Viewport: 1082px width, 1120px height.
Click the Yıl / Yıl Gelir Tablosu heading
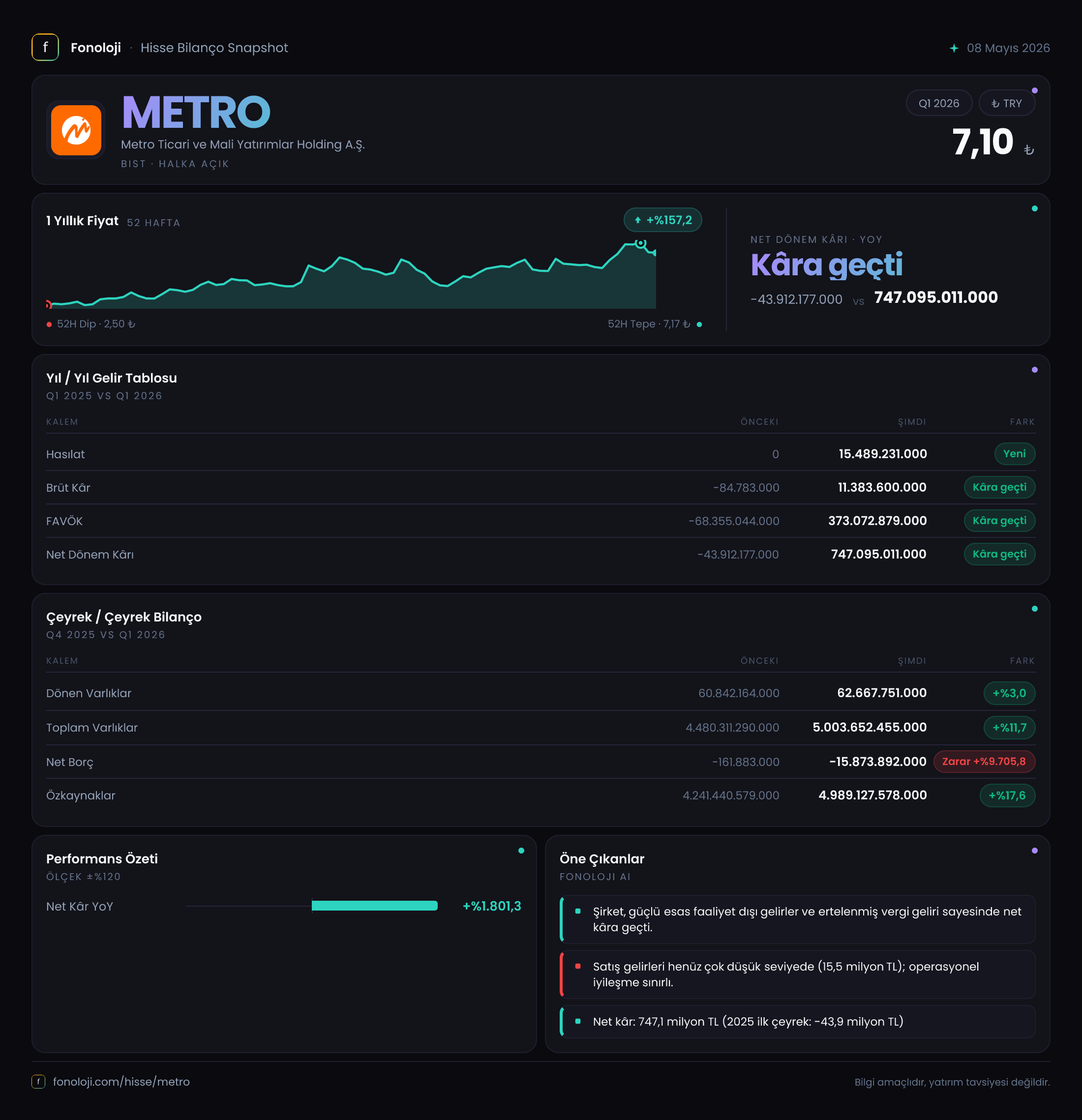(112, 378)
